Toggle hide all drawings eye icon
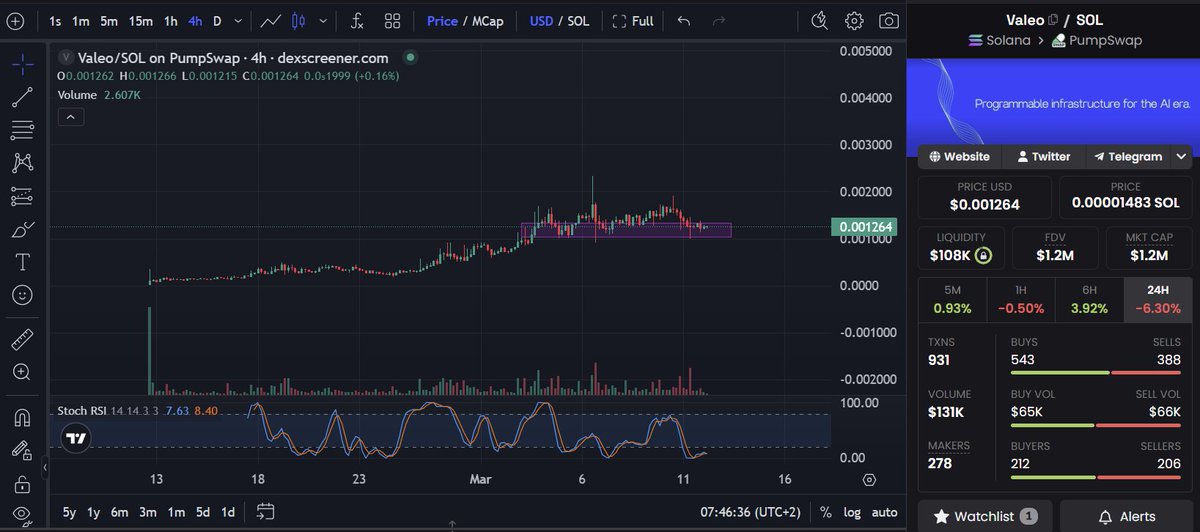 pos(23,516)
